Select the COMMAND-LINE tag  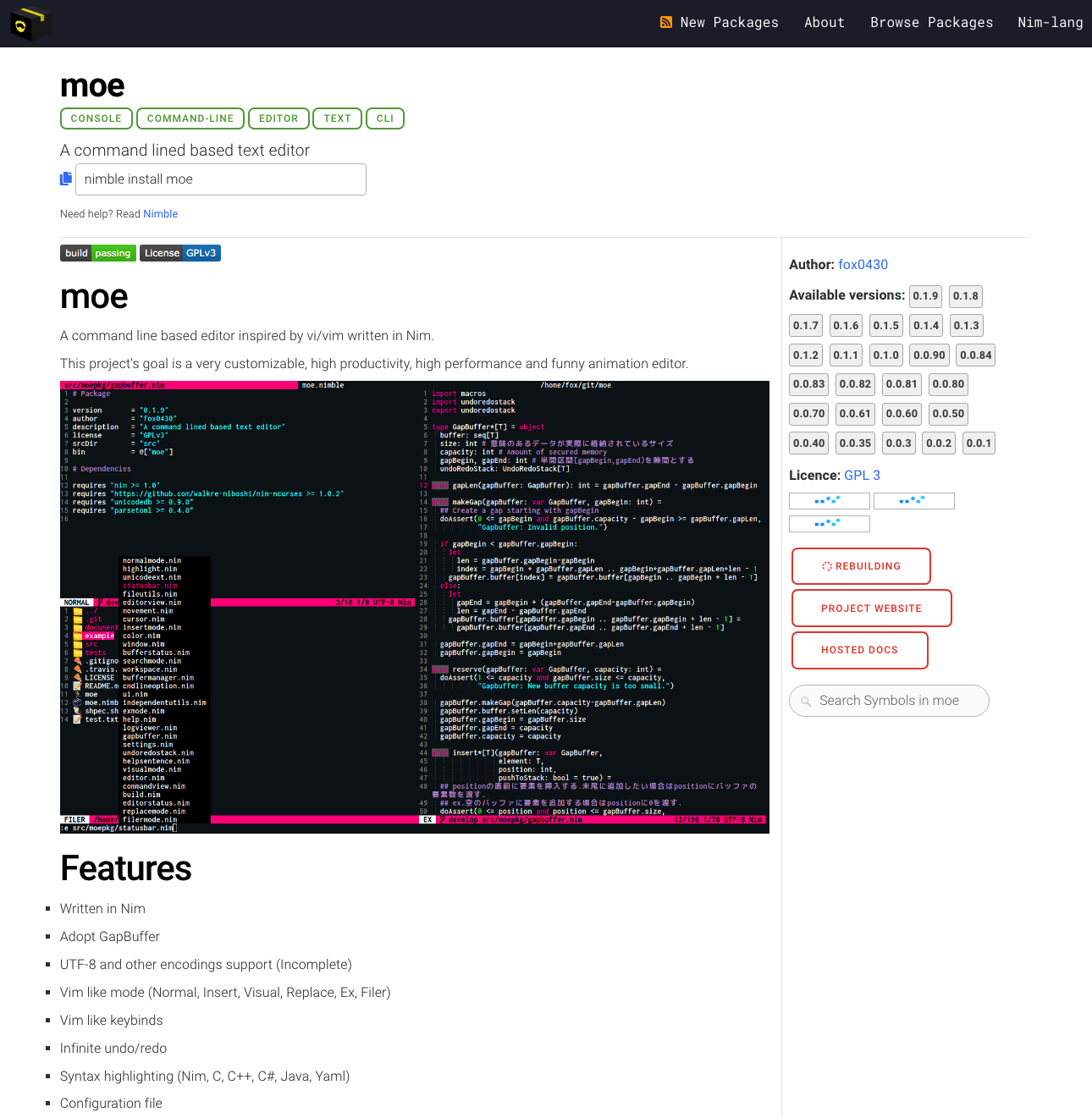[x=190, y=118]
